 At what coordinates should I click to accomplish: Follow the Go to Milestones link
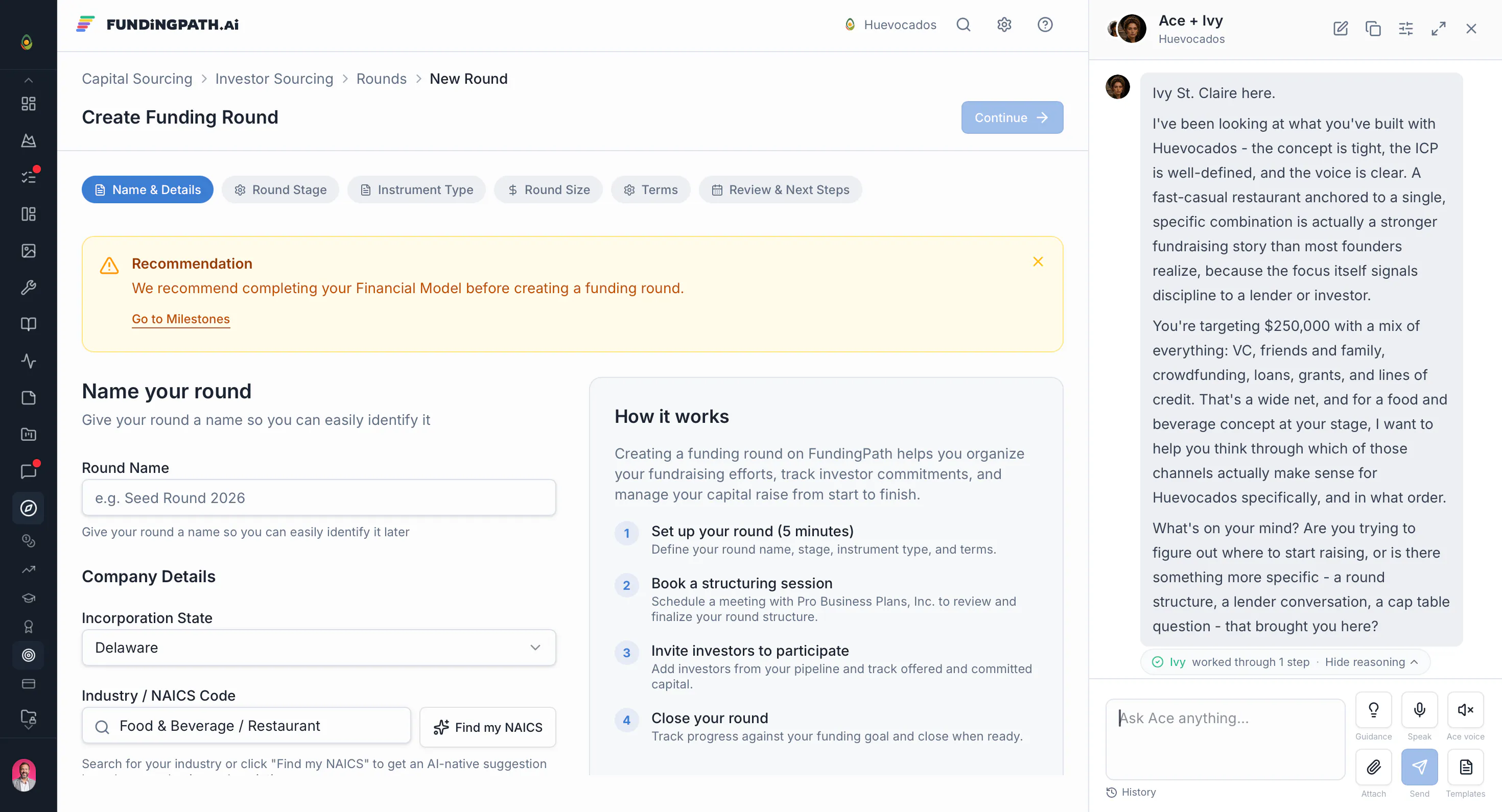181,319
